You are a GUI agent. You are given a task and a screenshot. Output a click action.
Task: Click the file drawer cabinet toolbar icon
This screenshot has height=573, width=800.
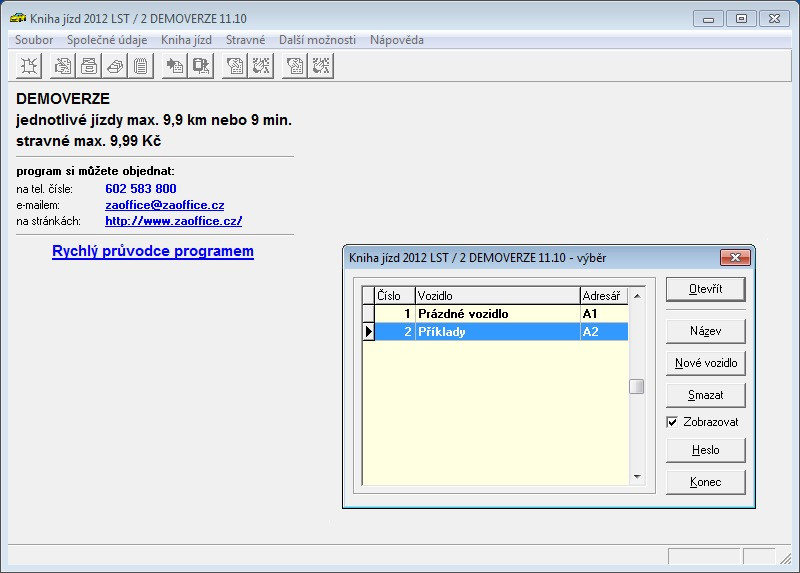pyautogui.click(x=89, y=66)
